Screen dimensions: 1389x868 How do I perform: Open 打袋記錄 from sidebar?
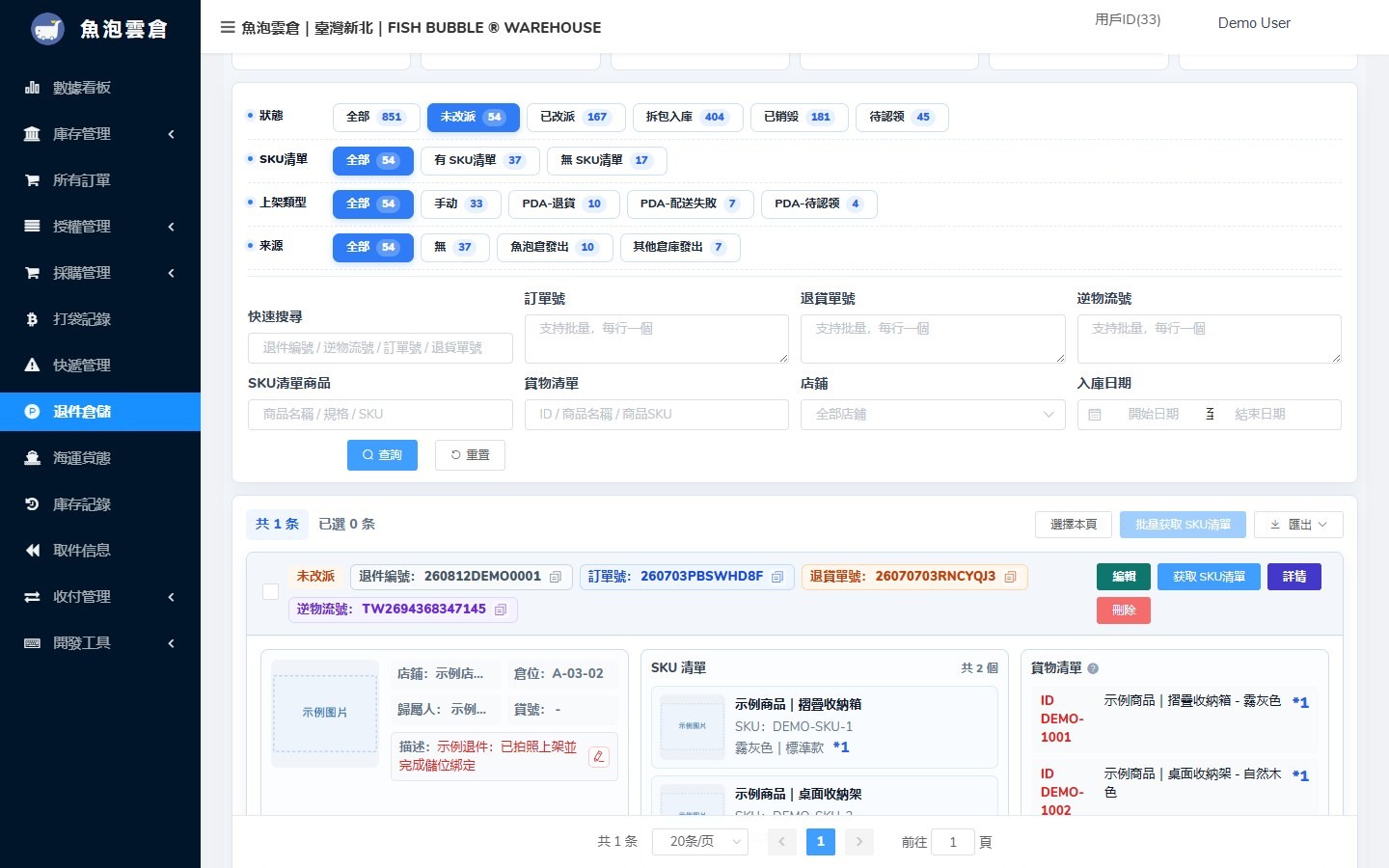click(100, 319)
